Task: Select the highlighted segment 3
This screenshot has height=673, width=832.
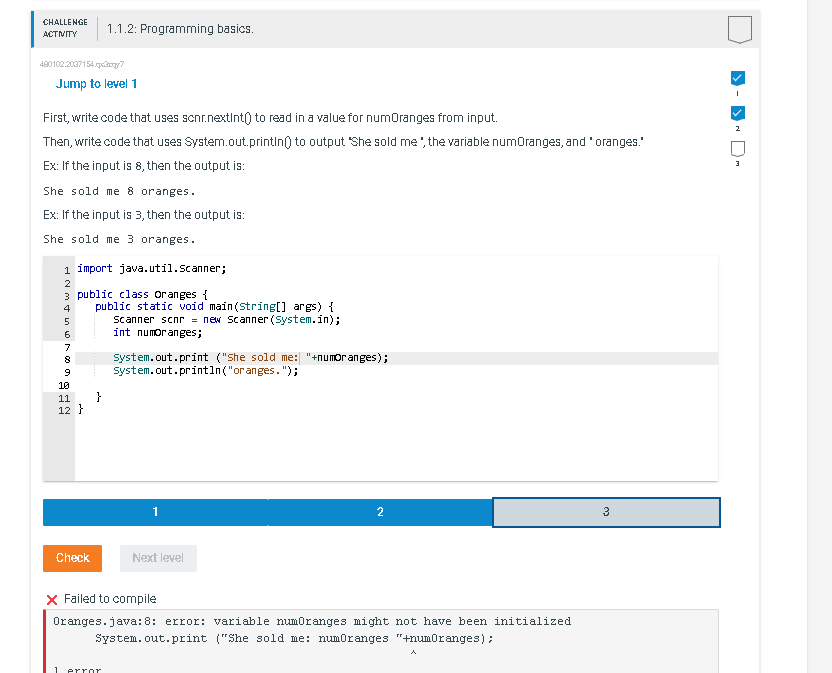Action: [606, 511]
